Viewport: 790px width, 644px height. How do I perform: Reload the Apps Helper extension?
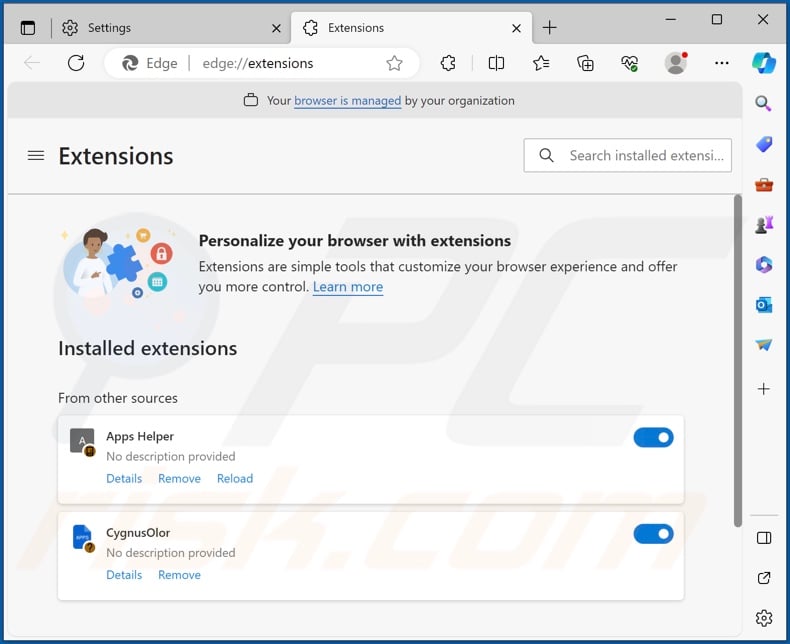(235, 478)
